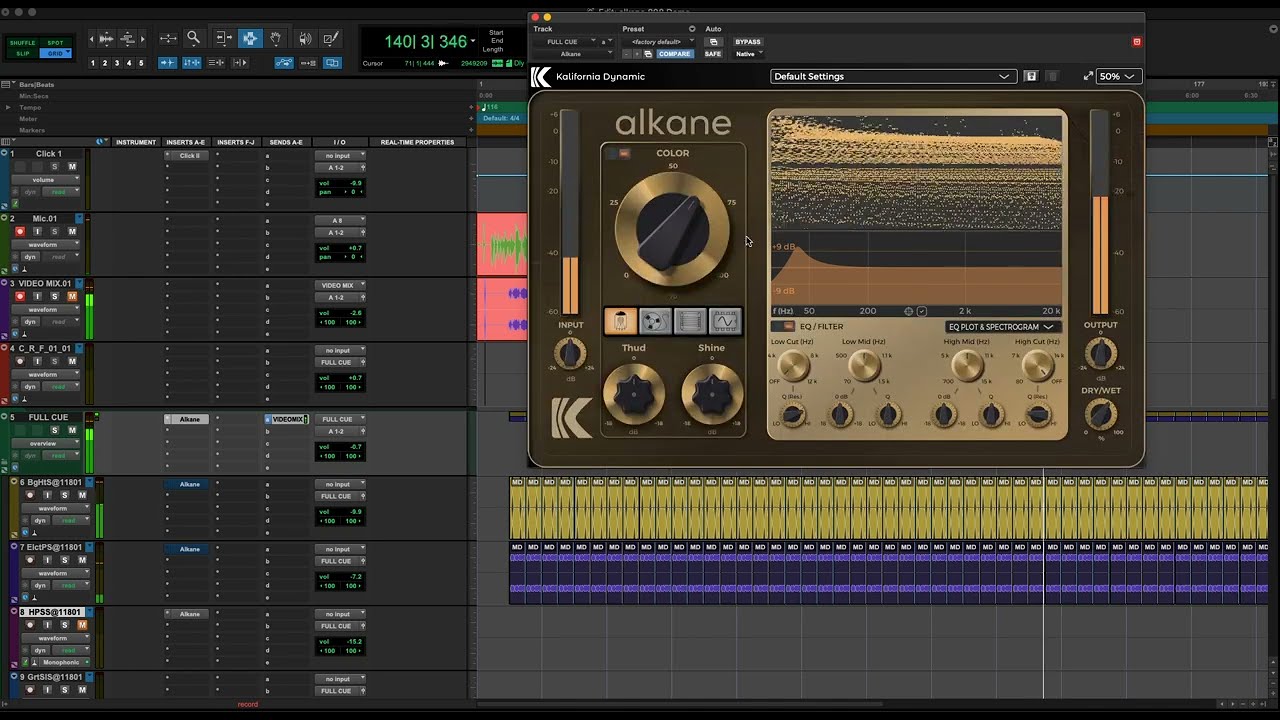Open the FULL CUE track selector in plugin header
This screenshot has width=1280, height=720.
point(567,42)
